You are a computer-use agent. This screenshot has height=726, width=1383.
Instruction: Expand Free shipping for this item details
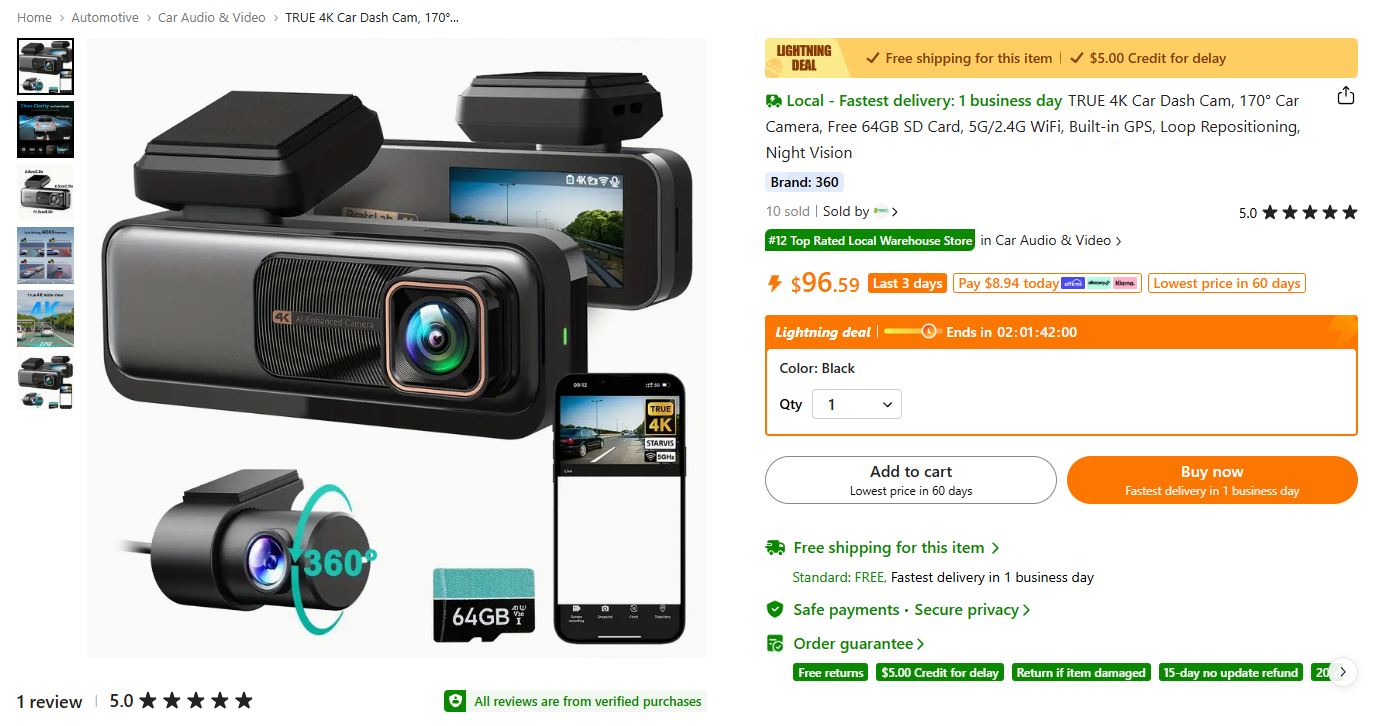[x=896, y=548]
